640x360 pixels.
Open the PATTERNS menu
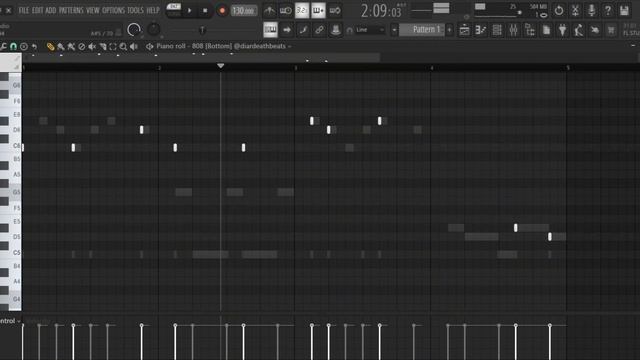(71, 10)
